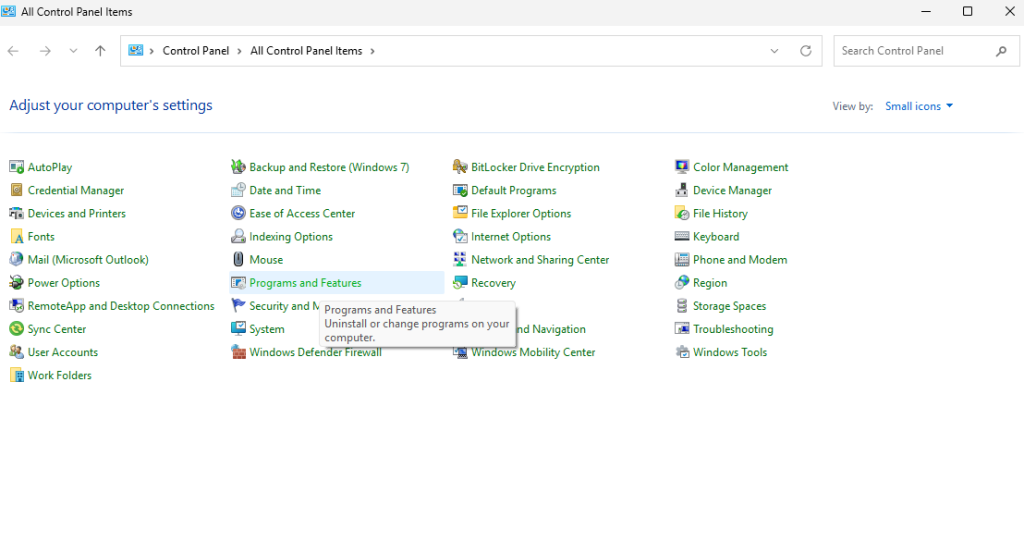Open the Backup and Restore icon
The width and height of the screenshot is (1024, 542).
(x=238, y=167)
